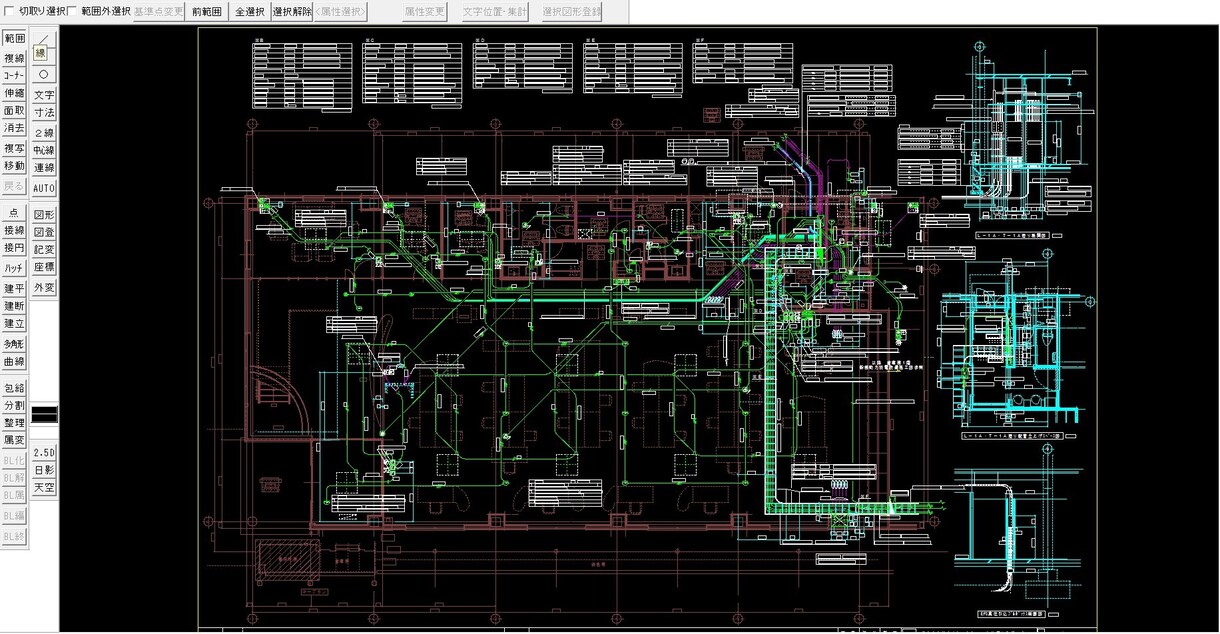Select the 天空 sky factor tool
Image resolution: width=1220 pixels, height=634 pixels.
pos(44,488)
